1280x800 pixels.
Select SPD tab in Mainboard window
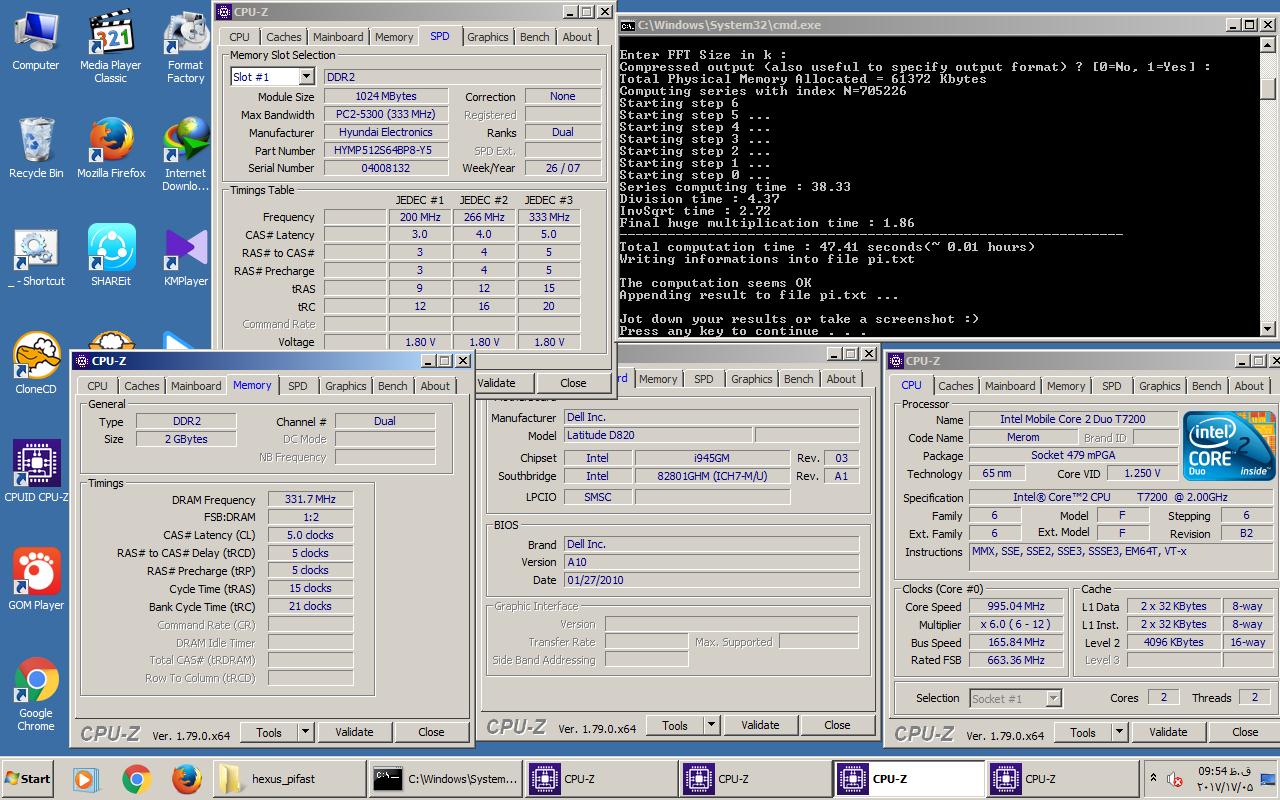click(x=704, y=379)
